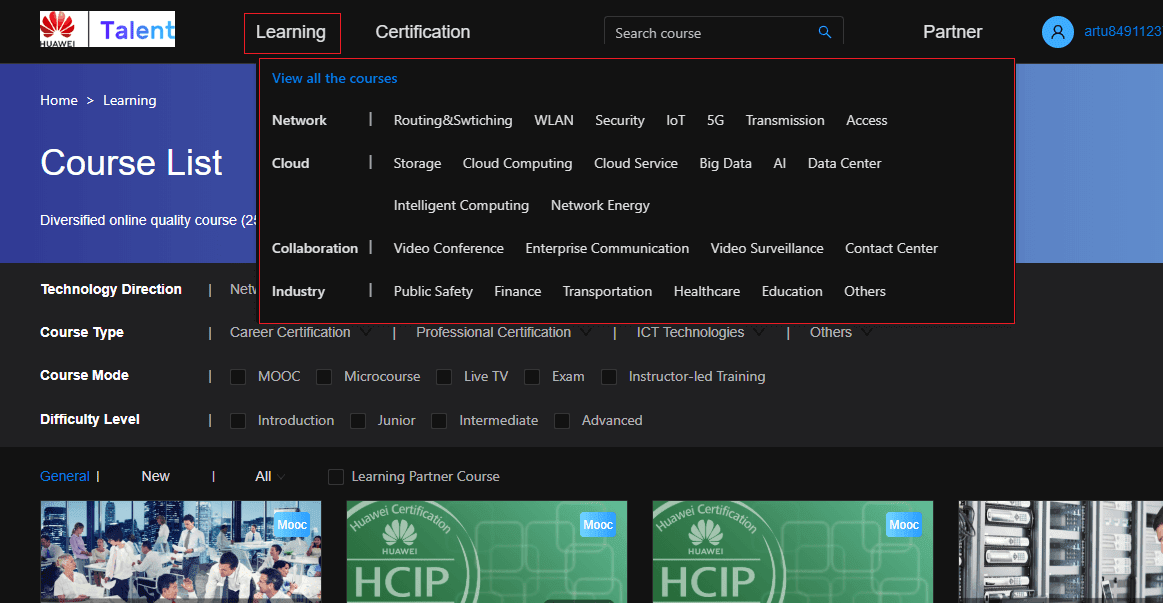Click in the Search course field

710,33
